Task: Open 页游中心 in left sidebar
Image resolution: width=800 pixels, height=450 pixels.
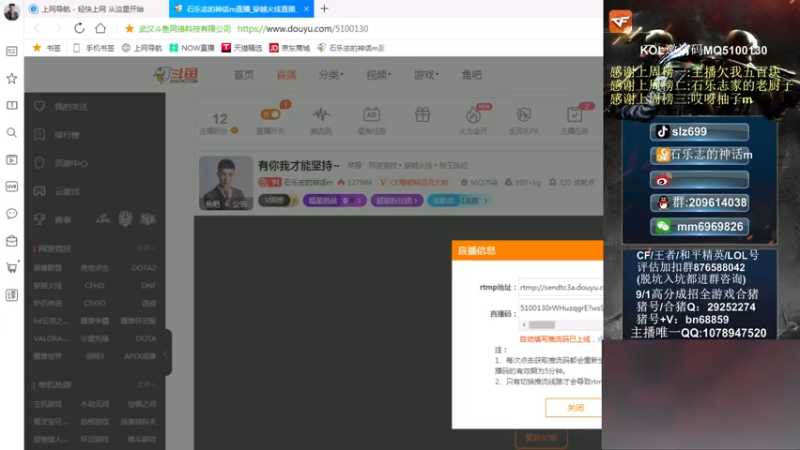Action: tap(71, 163)
